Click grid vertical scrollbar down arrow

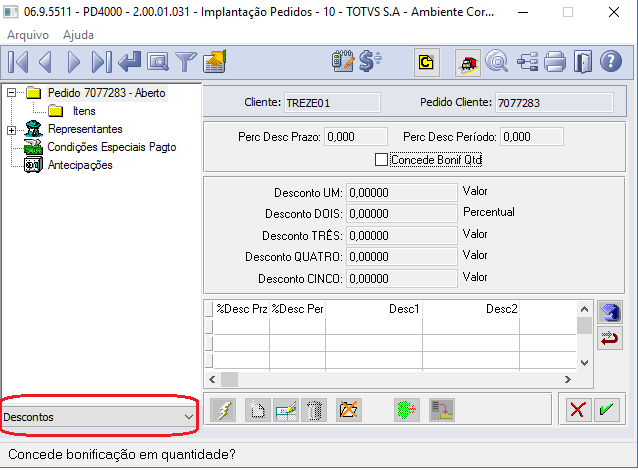coord(584,363)
